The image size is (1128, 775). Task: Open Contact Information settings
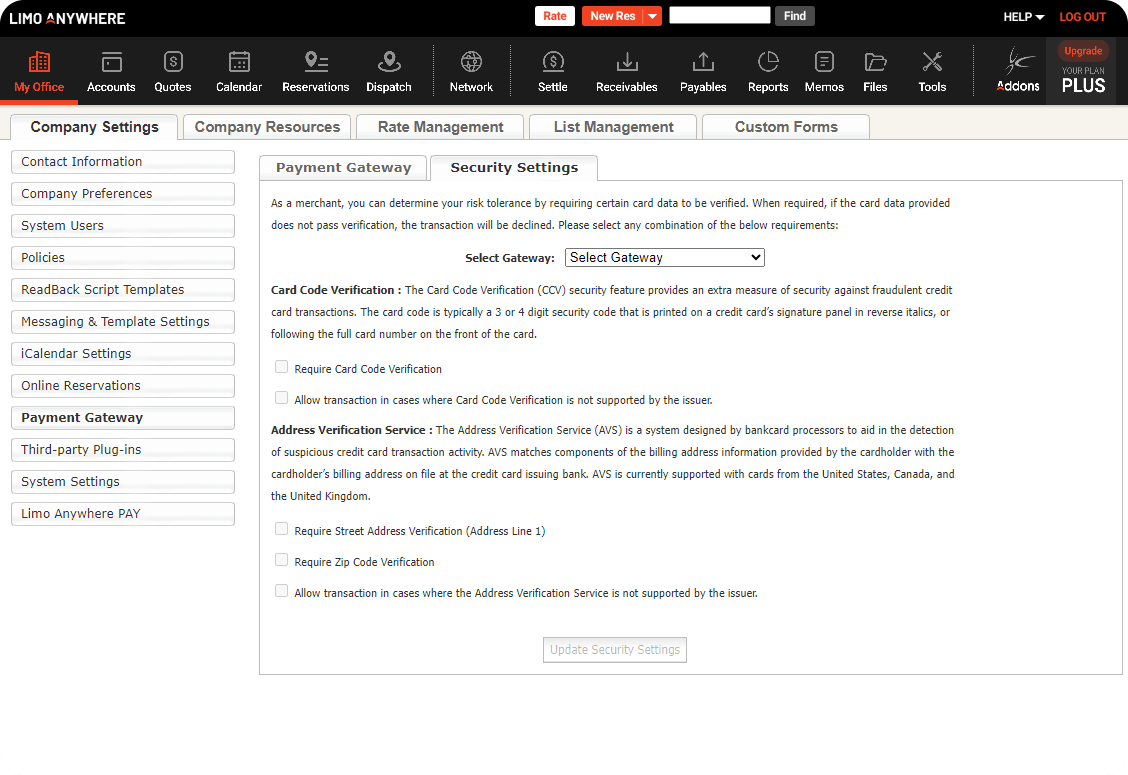coord(123,162)
